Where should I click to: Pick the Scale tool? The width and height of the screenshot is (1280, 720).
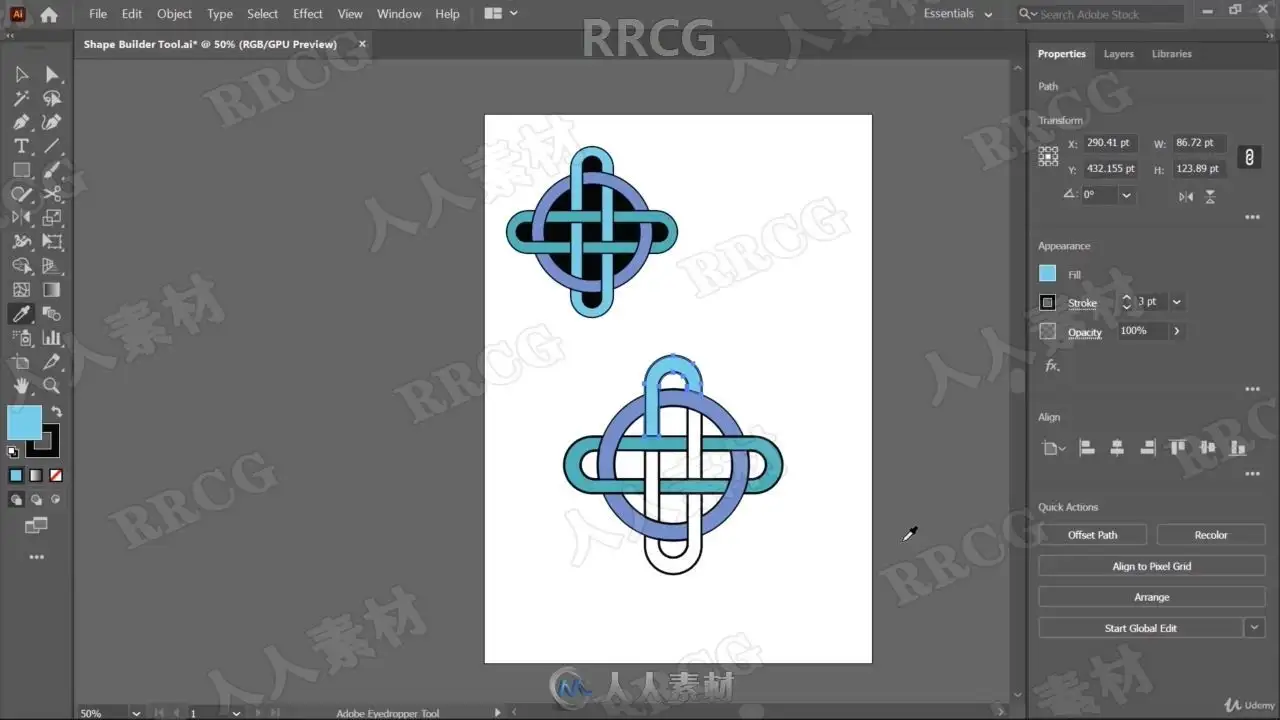pos(52,217)
